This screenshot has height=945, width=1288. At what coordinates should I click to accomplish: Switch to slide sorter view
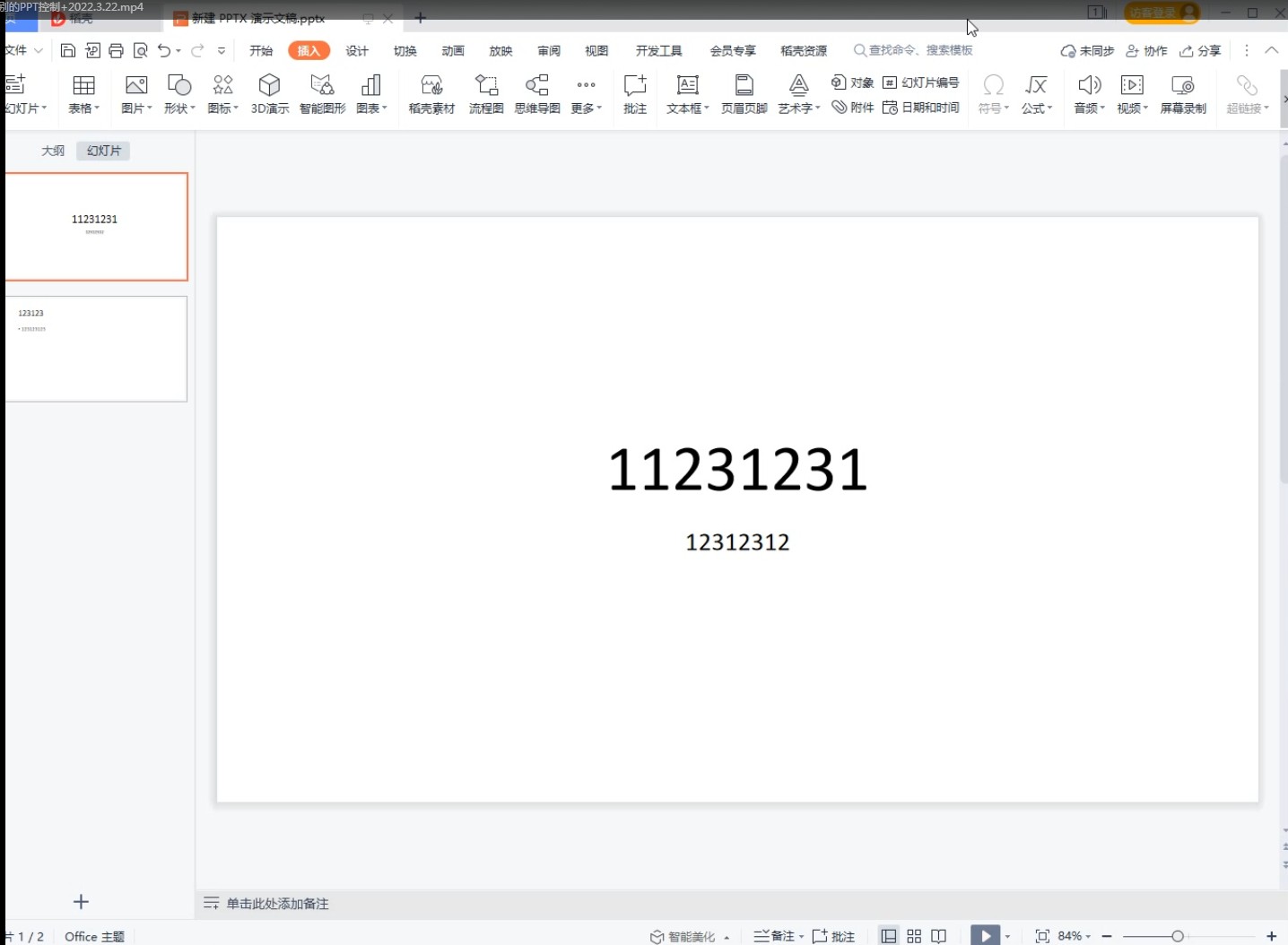(914, 936)
